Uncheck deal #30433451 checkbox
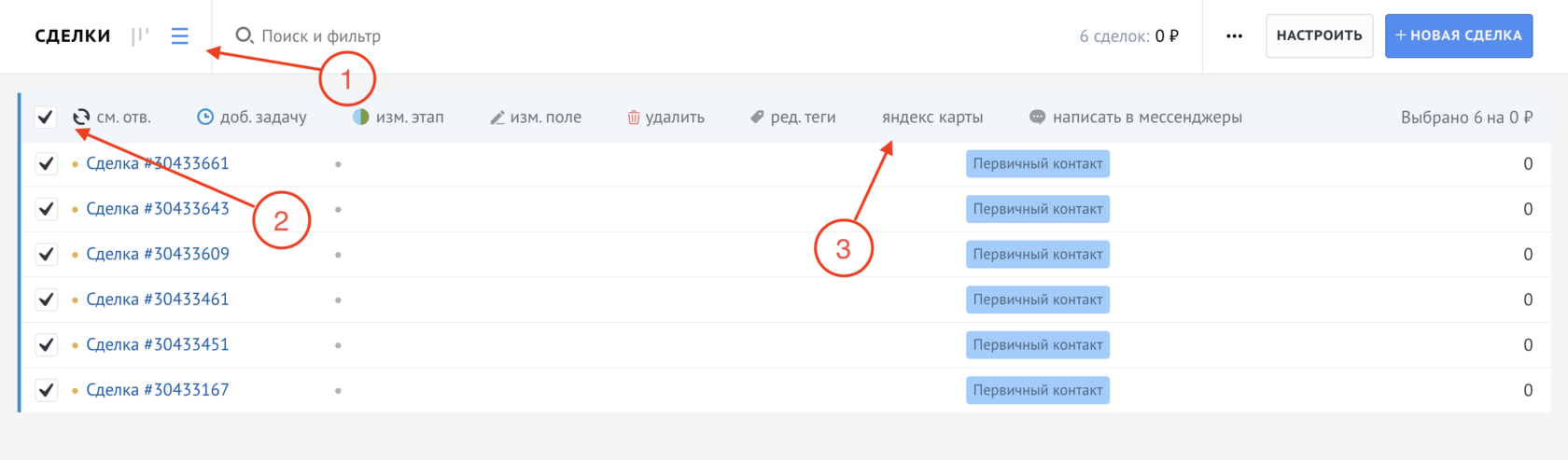The image size is (1568, 460). (46, 344)
